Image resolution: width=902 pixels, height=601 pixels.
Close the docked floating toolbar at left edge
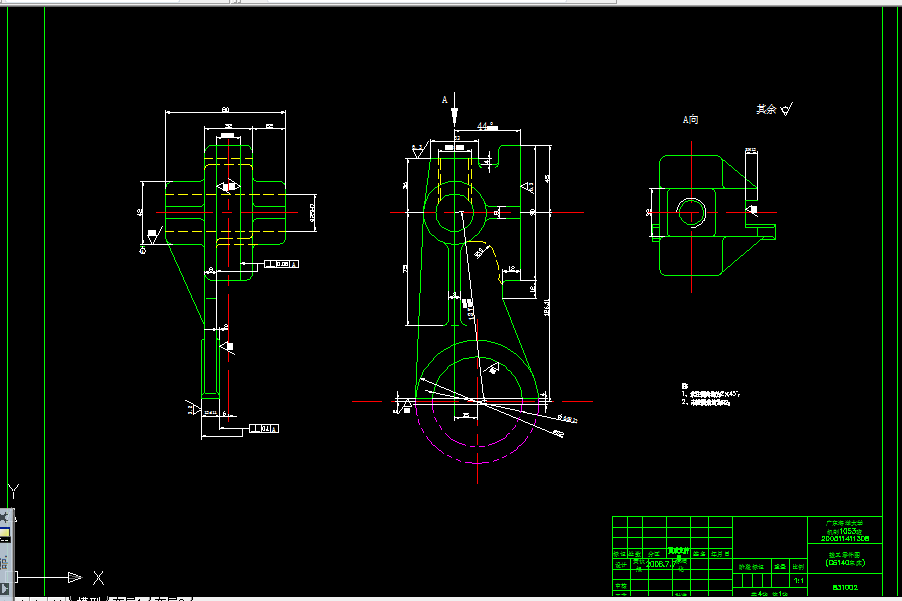[x=4, y=516]
